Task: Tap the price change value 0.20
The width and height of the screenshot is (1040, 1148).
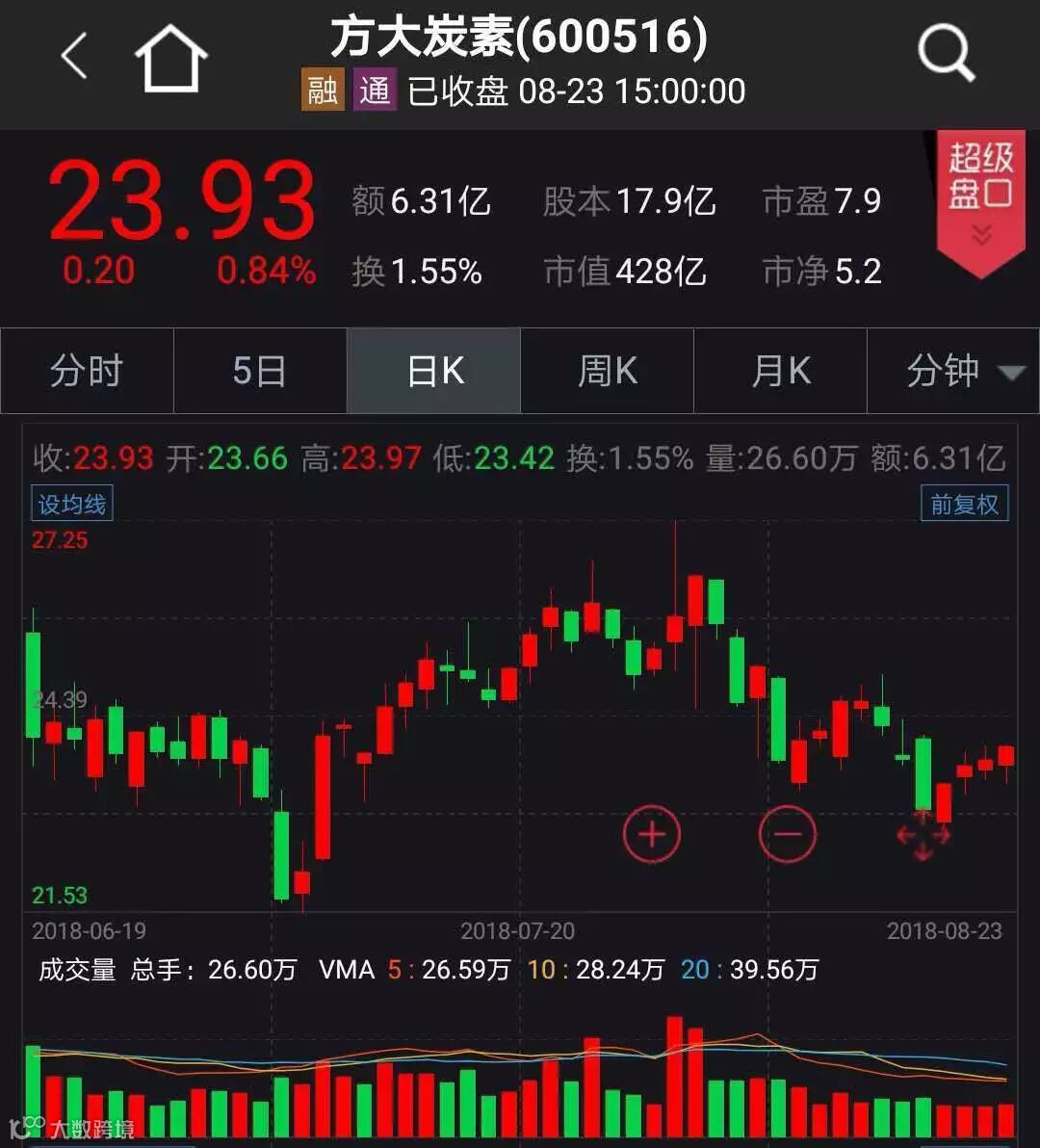Action: pyautogui.click(x=99, y=271)
